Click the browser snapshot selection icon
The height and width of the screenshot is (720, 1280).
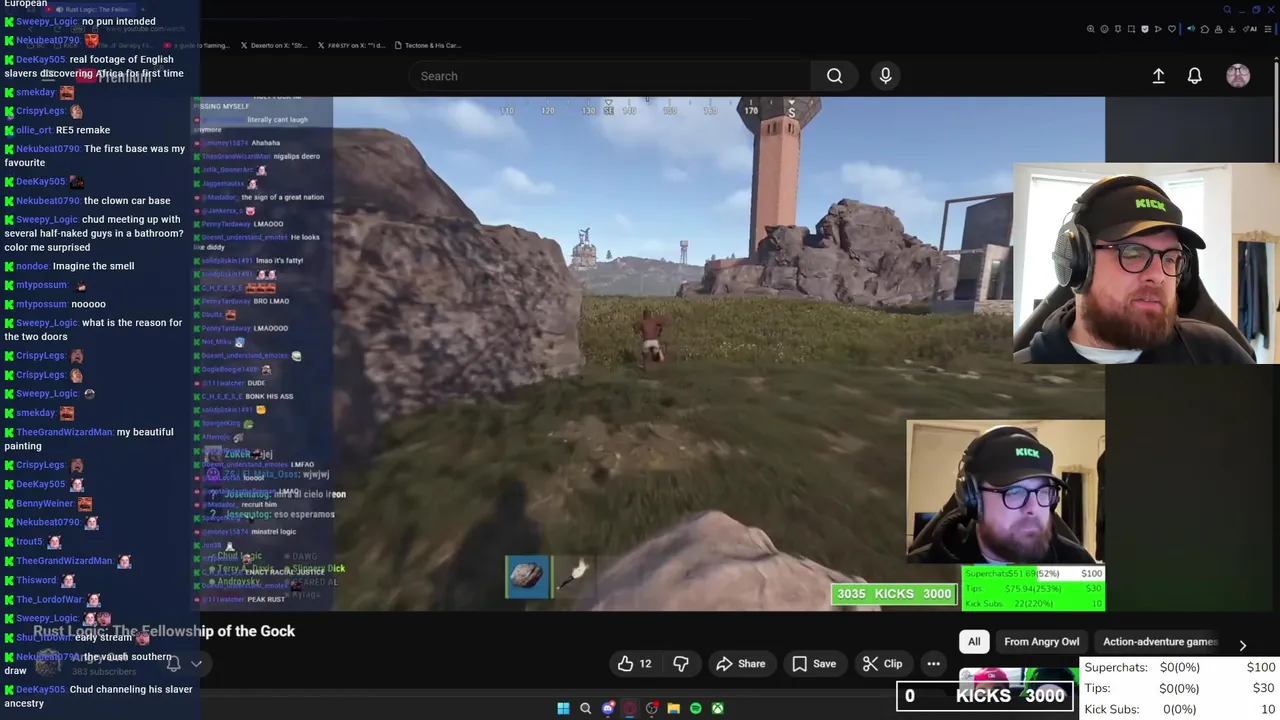pyautogui.click(x=1131, y=29)
